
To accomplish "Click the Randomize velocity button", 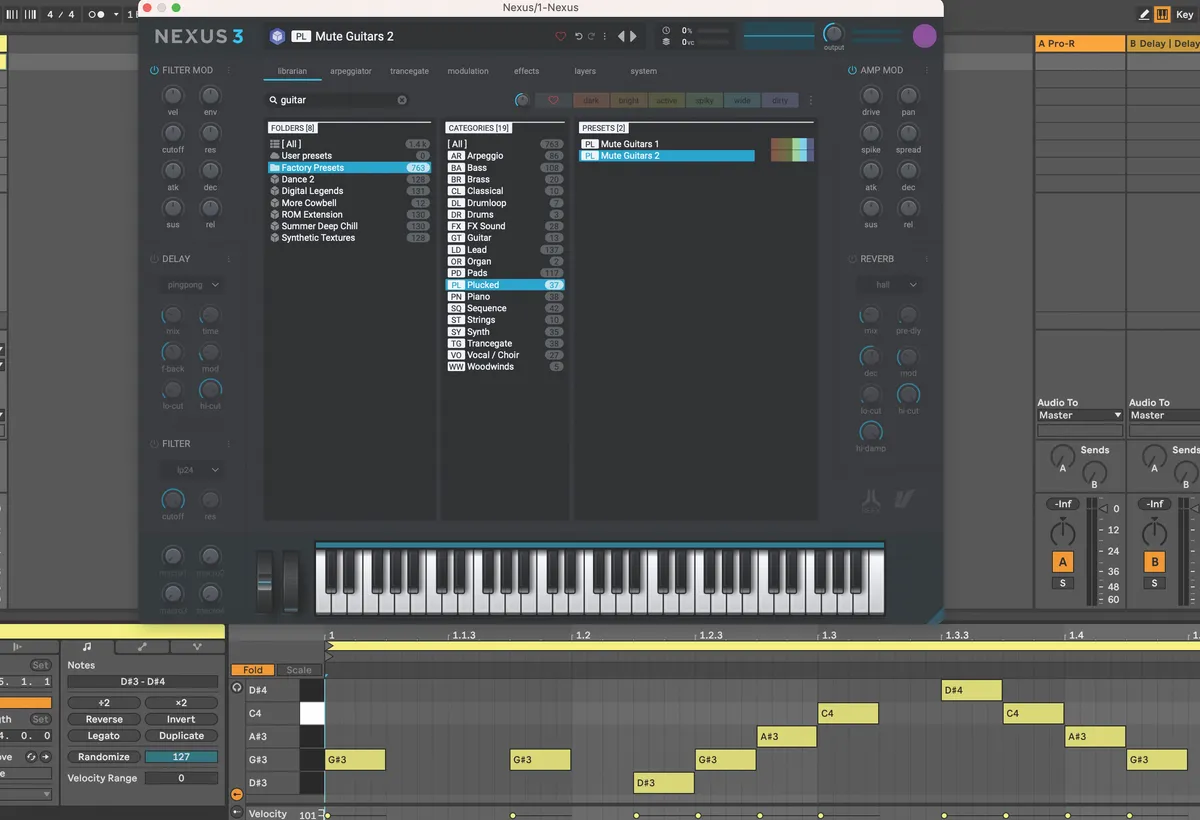I will point(104,757).
